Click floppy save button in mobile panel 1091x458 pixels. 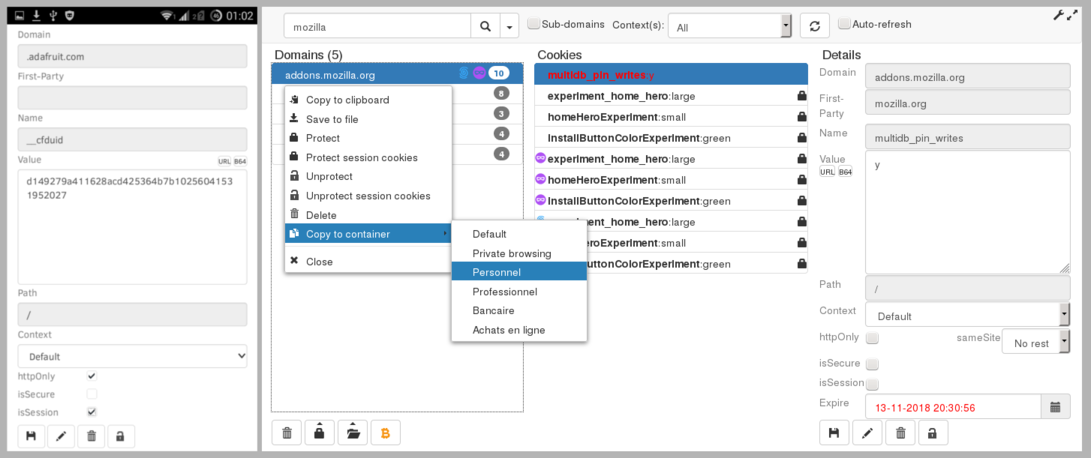click(x=31, y=436)
